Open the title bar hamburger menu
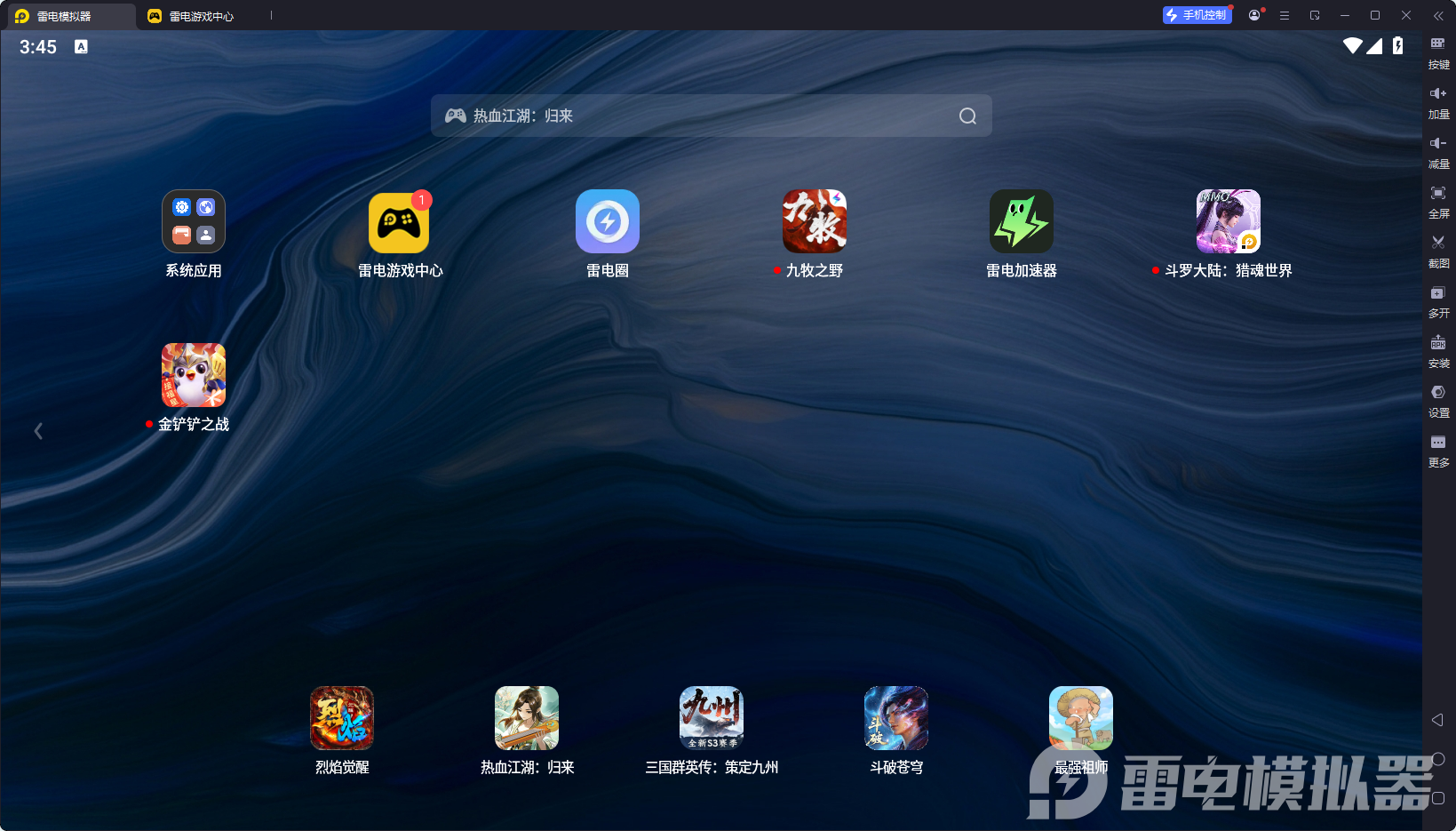Image resolution: width=1456 pixels, height=831 pixels. point(1285,15)
